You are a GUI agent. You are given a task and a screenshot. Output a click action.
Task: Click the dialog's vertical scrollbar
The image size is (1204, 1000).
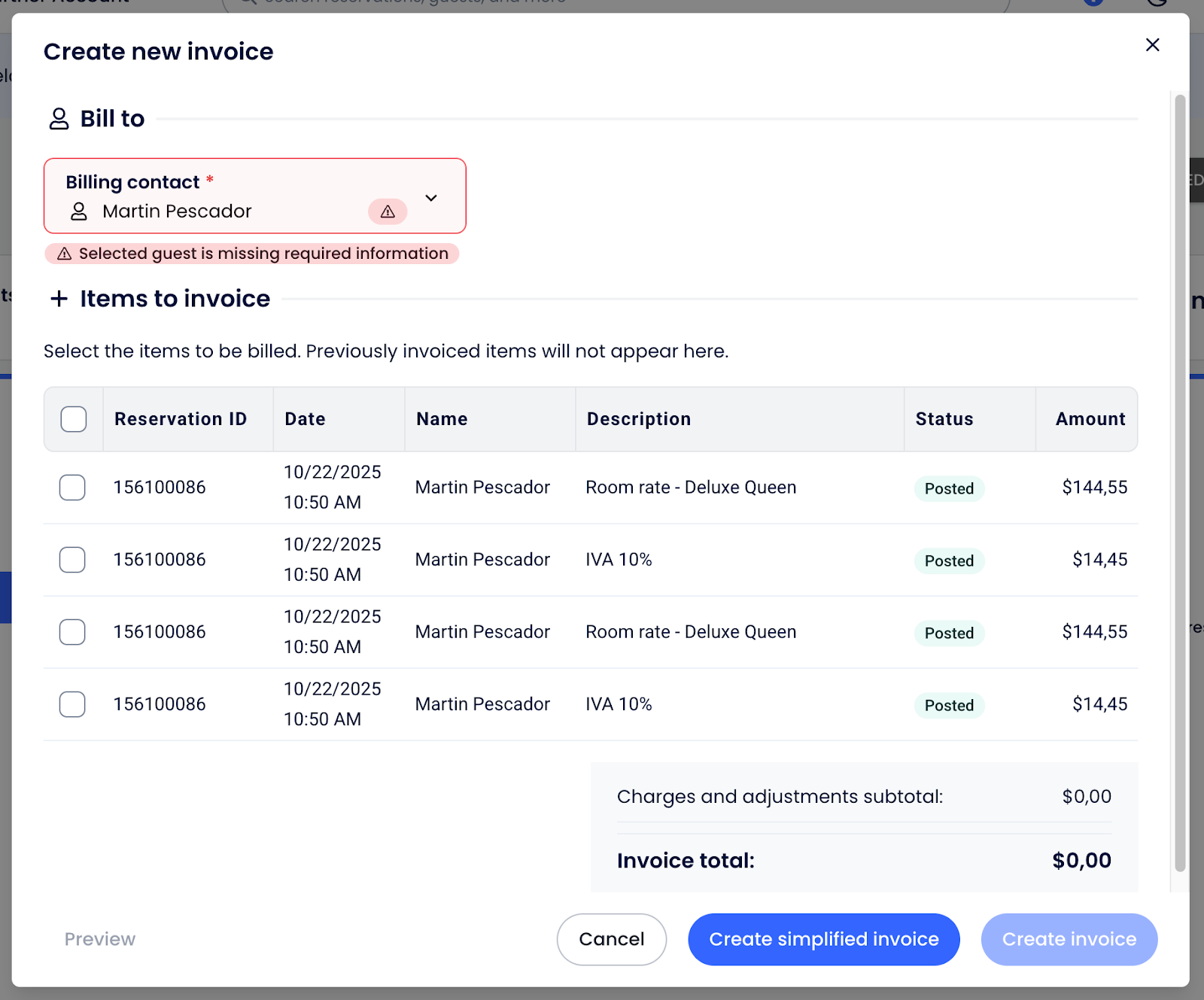pos(1179,482)
